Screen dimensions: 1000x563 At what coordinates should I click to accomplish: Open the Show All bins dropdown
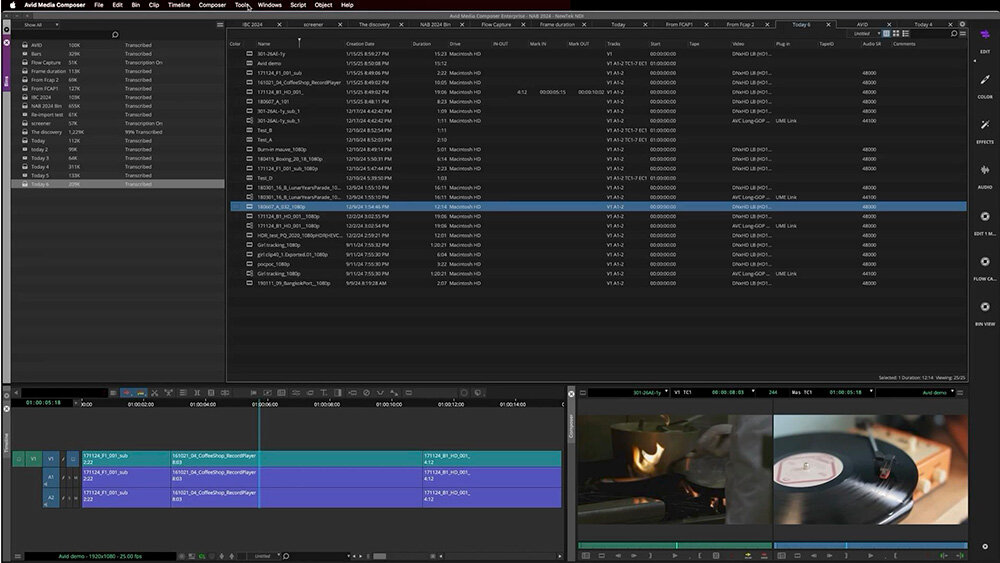pos(34,24)
